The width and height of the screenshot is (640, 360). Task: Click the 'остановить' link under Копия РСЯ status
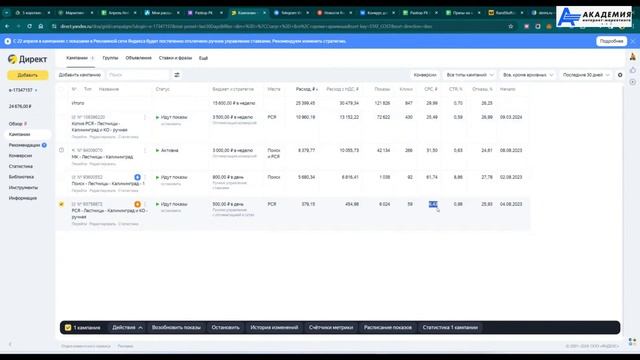[x=171, y=124]
